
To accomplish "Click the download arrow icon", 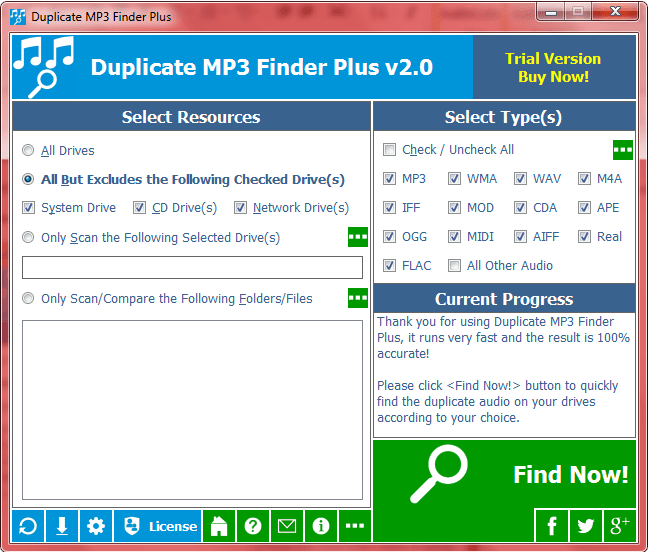I will coord(62,526).
